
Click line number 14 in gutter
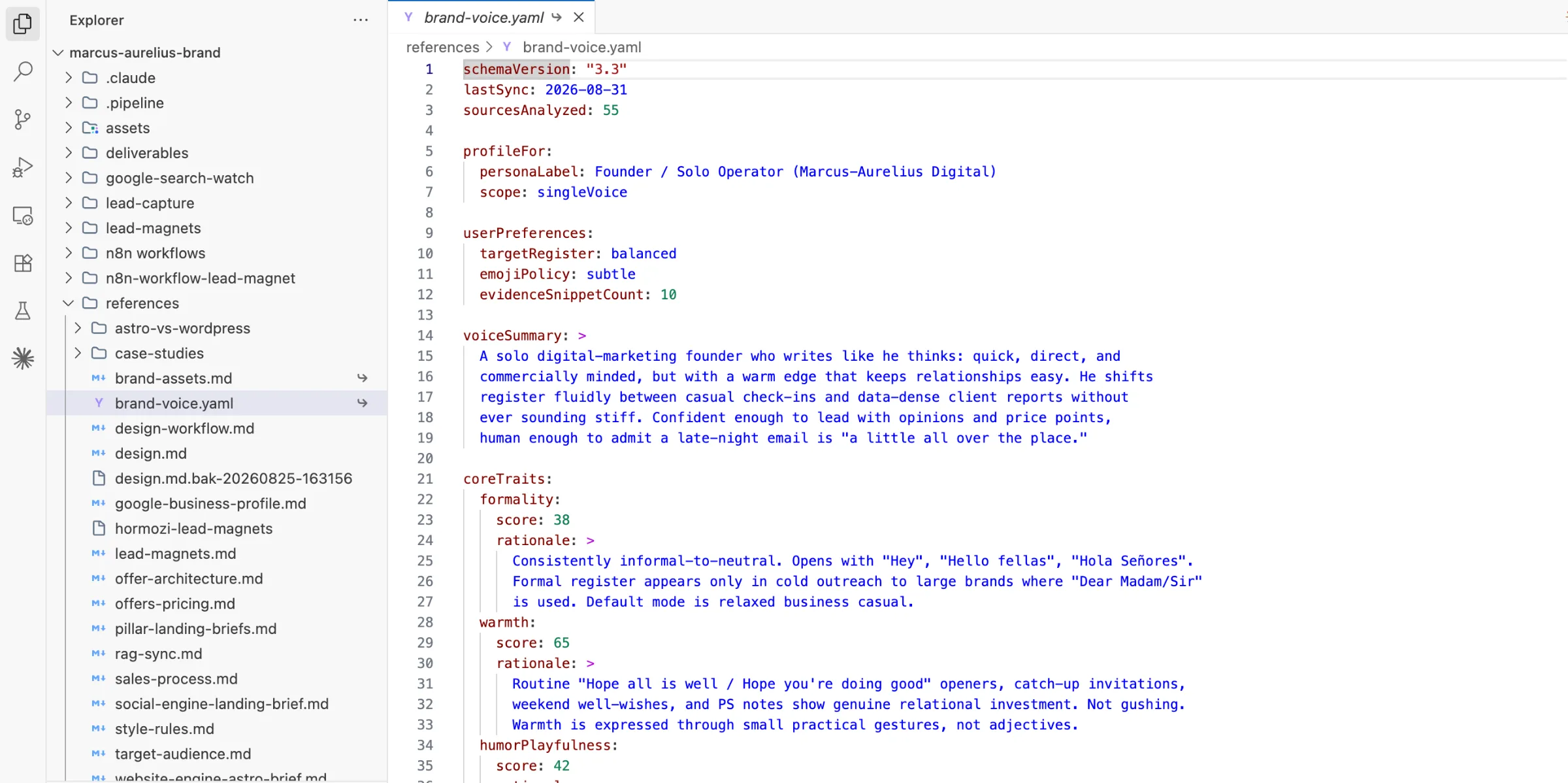click(425, 335)
